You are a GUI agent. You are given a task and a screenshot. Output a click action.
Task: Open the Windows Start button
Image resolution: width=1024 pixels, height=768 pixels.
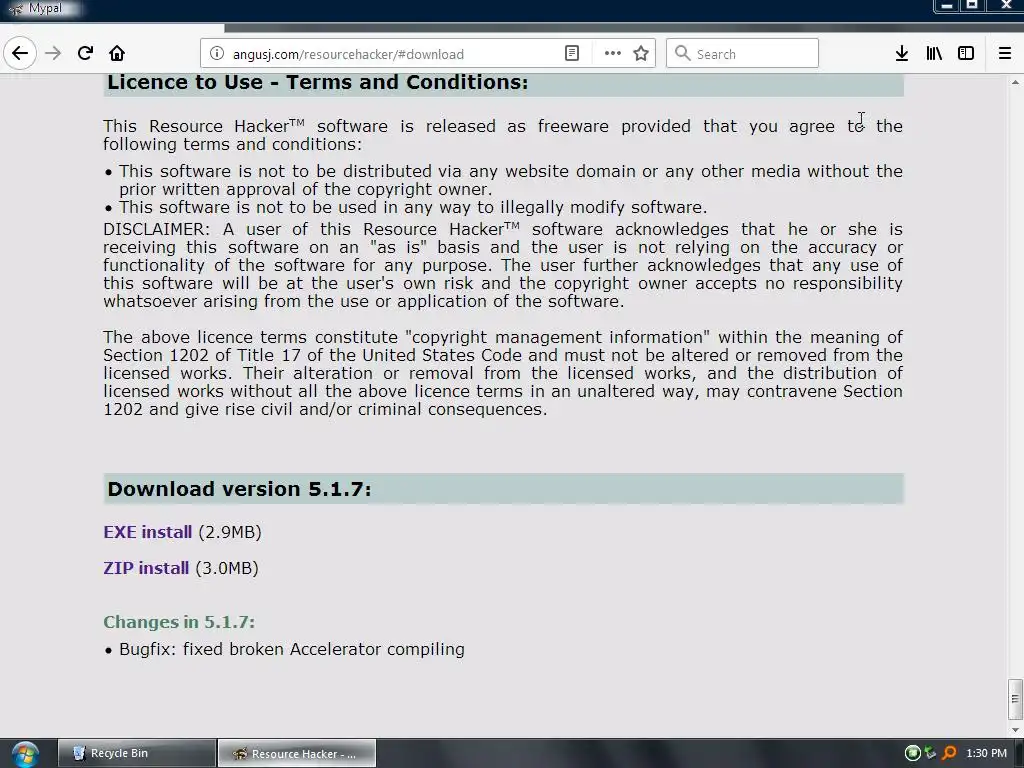pos(25,754)
